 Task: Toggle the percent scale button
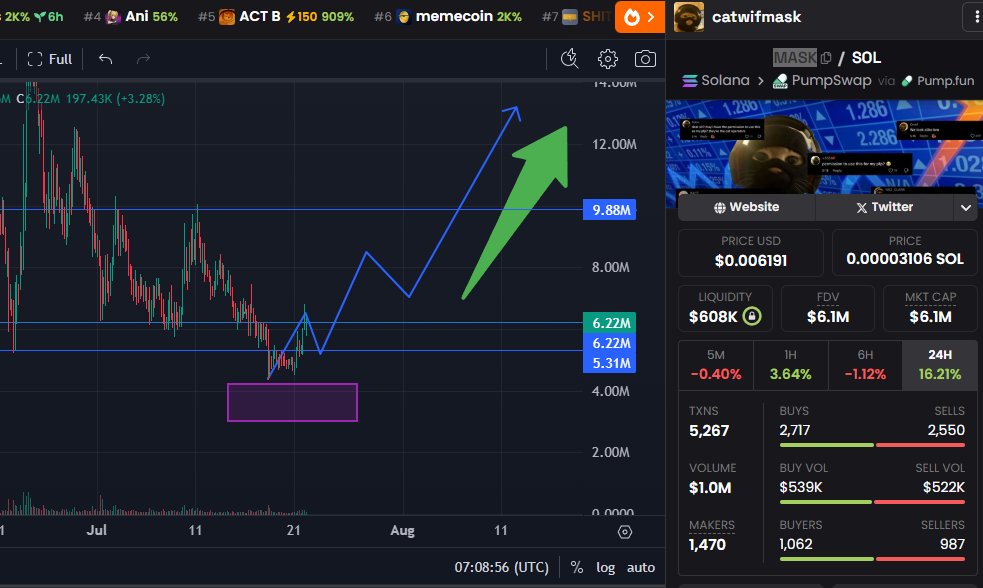point(577,567)
